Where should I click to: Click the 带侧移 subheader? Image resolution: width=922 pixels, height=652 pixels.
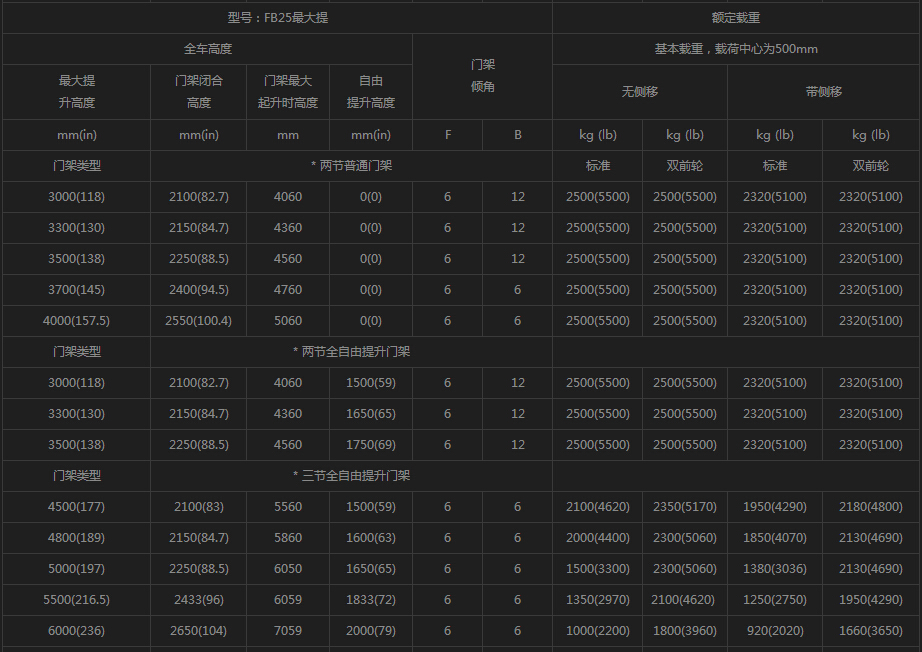(x=823, y=92)
